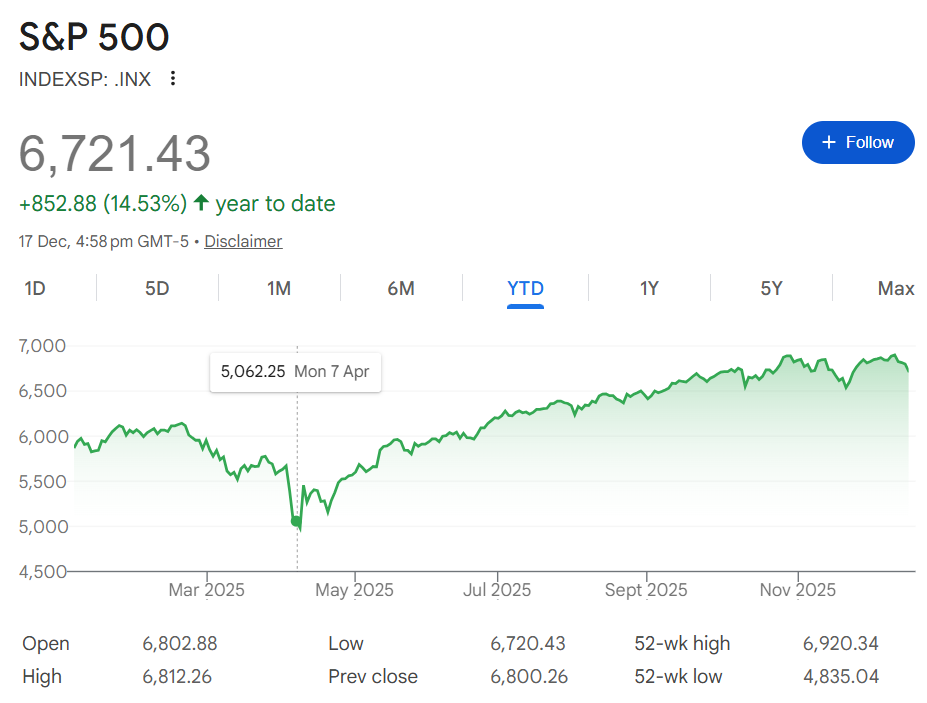Switch to the 1D time range tab
Screen dimensions: 927x703
[x=35, y=289]
